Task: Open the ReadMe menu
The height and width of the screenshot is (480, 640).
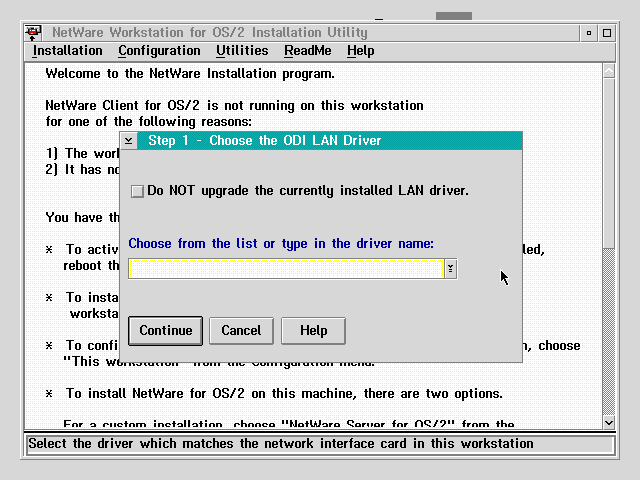Action: (308, 51)
